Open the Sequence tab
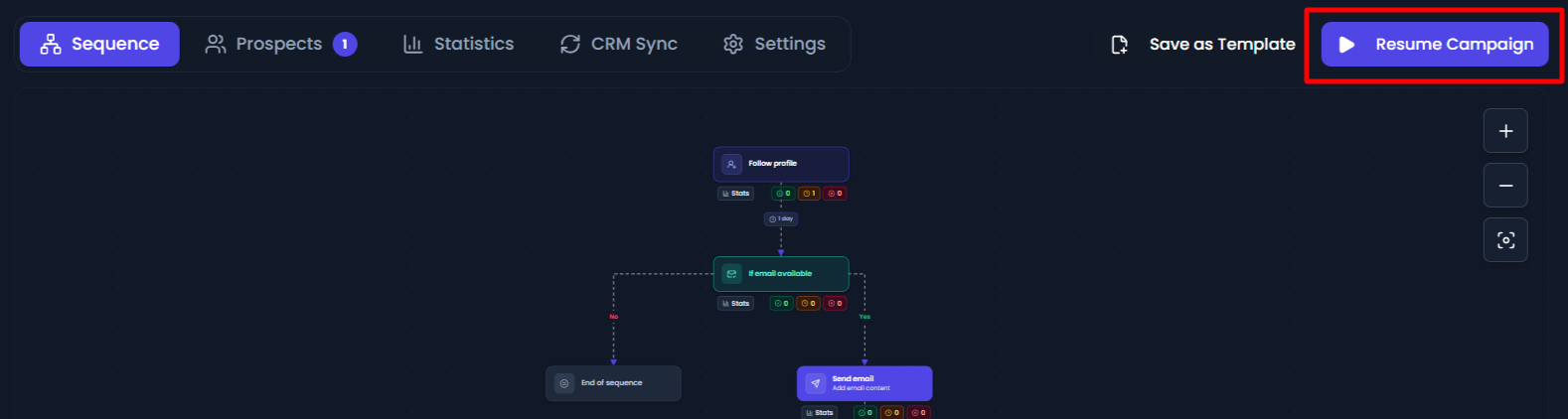 [99, 45]
